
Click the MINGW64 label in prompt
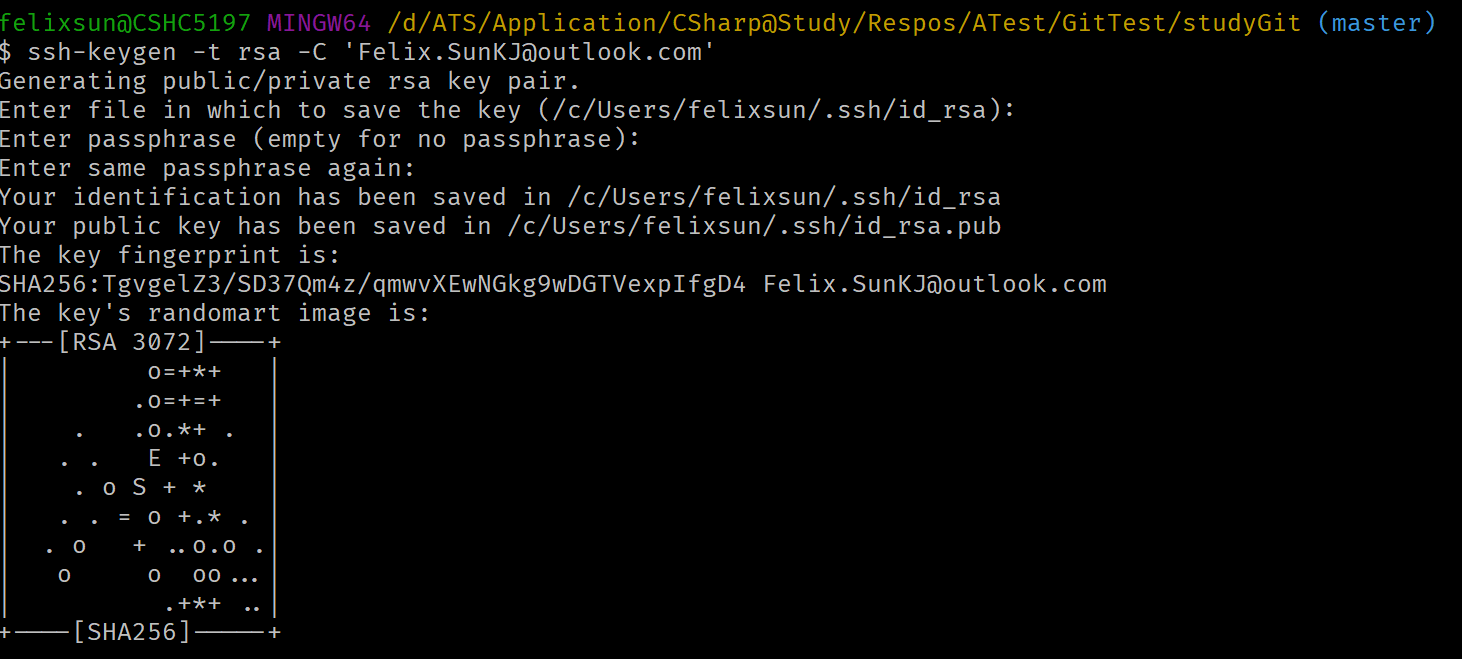pyautogui.click(x=320, y=23)
